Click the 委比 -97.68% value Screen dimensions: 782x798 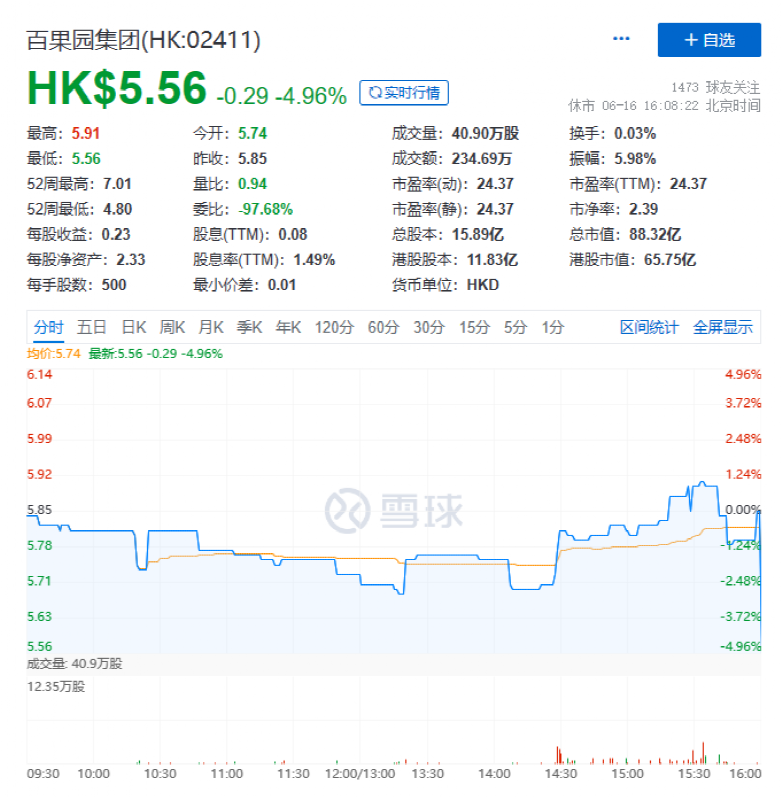point(266,209)
